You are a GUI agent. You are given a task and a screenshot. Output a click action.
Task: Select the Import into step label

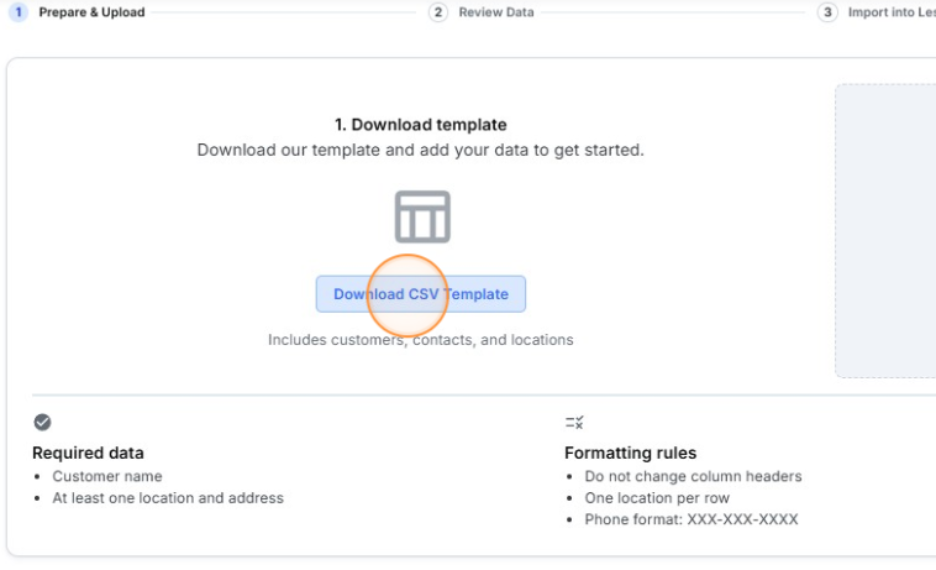[890, 13]
